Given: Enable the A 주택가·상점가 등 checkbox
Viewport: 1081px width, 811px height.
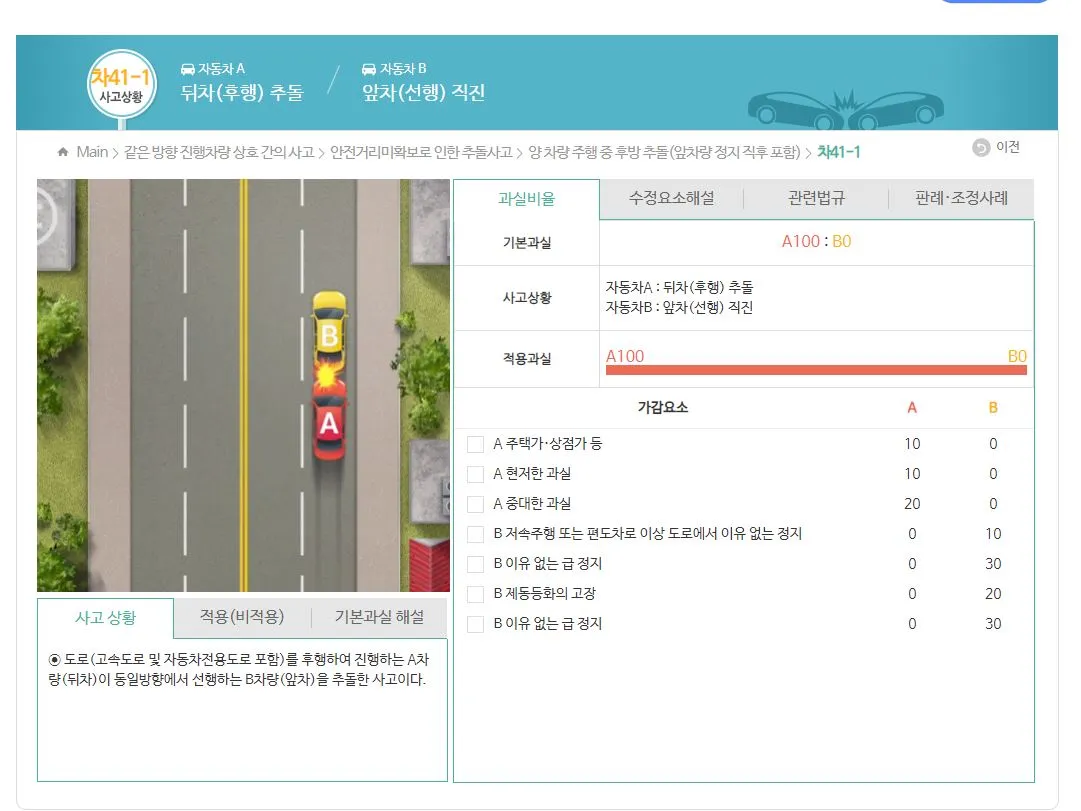Looking at the screenshot, I should pos(475,443).
